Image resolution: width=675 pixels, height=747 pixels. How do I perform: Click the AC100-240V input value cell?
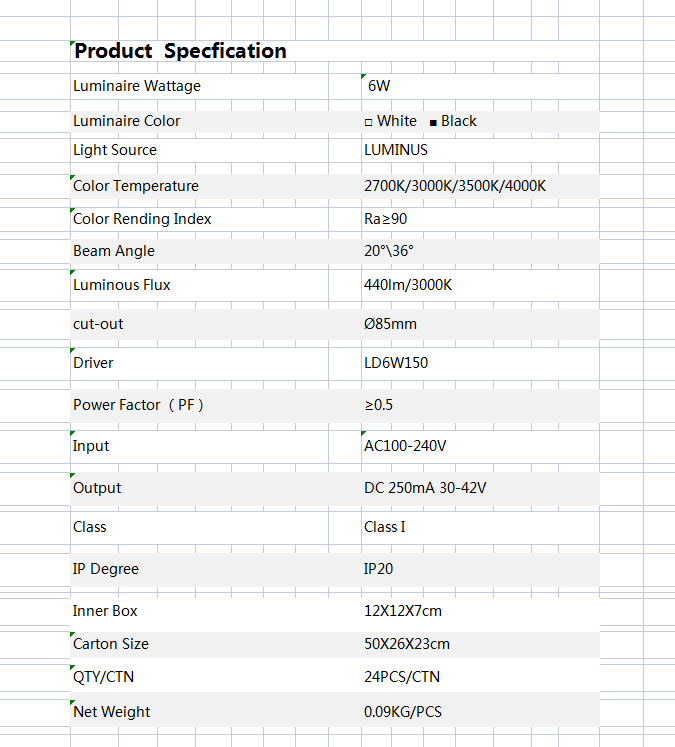pyautogui.click(x=405, y=446)
